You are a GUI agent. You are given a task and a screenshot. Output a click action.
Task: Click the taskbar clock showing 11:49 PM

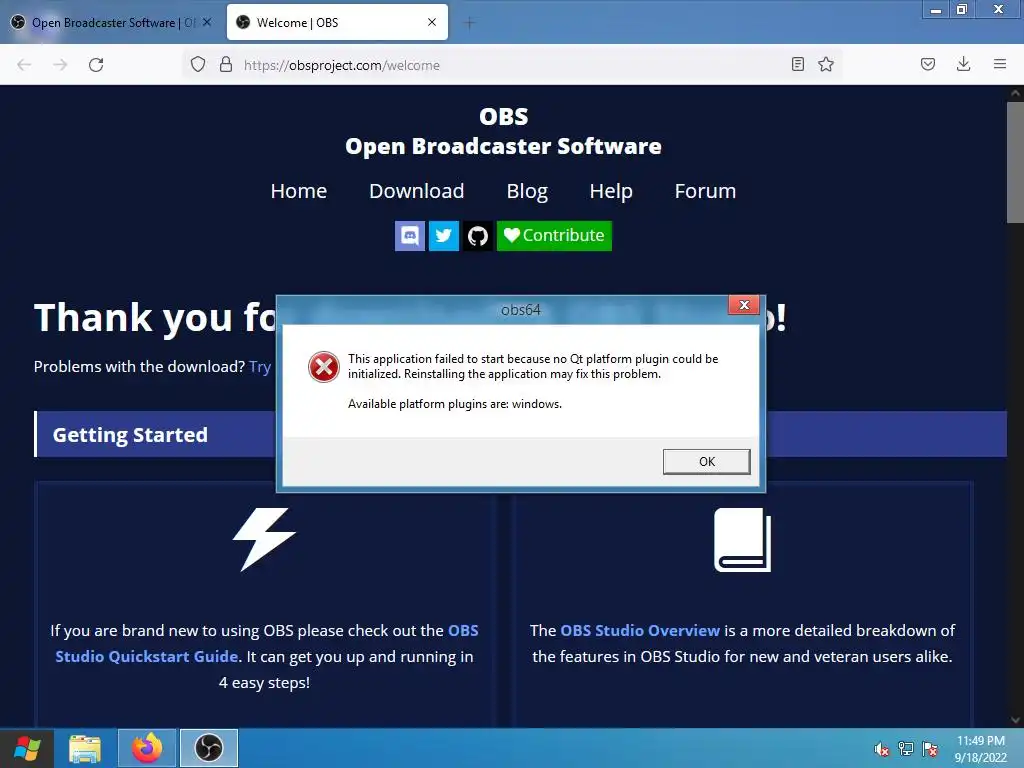point(980,749)
